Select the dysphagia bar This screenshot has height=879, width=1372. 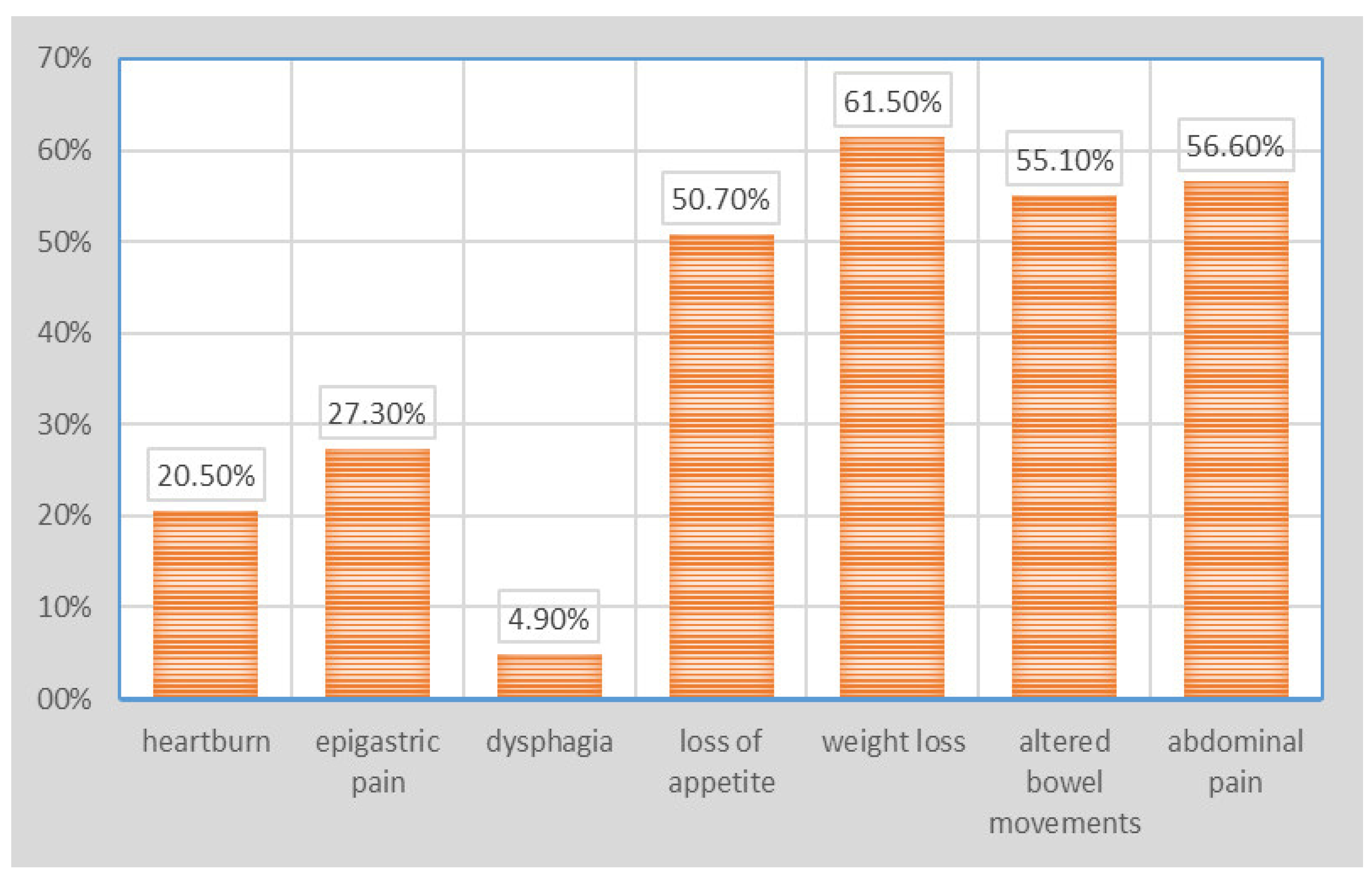click(549, 676)
